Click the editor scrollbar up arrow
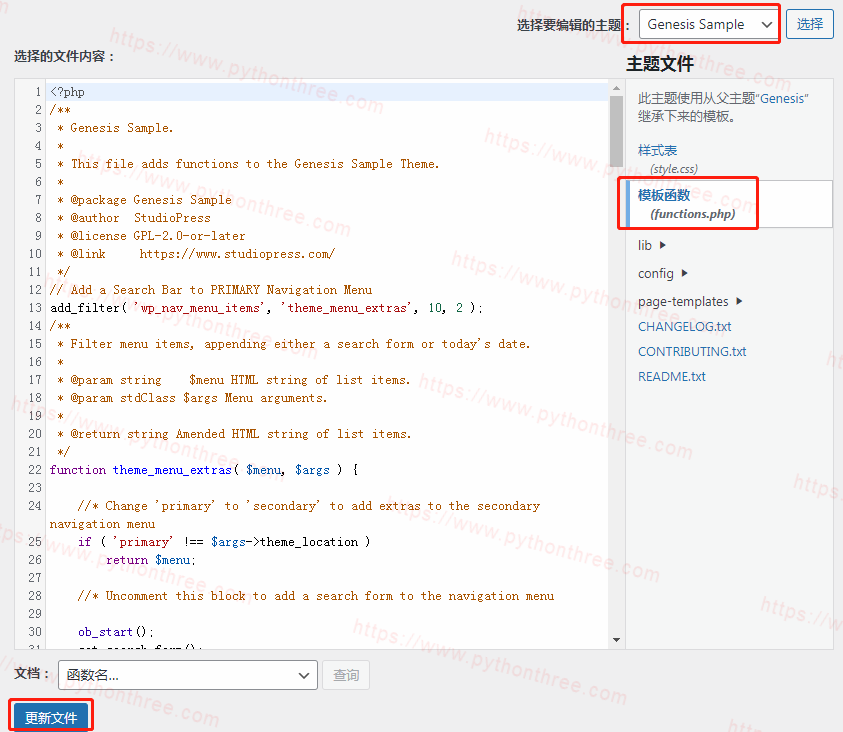The image size is (843, 732). point(616,88)
